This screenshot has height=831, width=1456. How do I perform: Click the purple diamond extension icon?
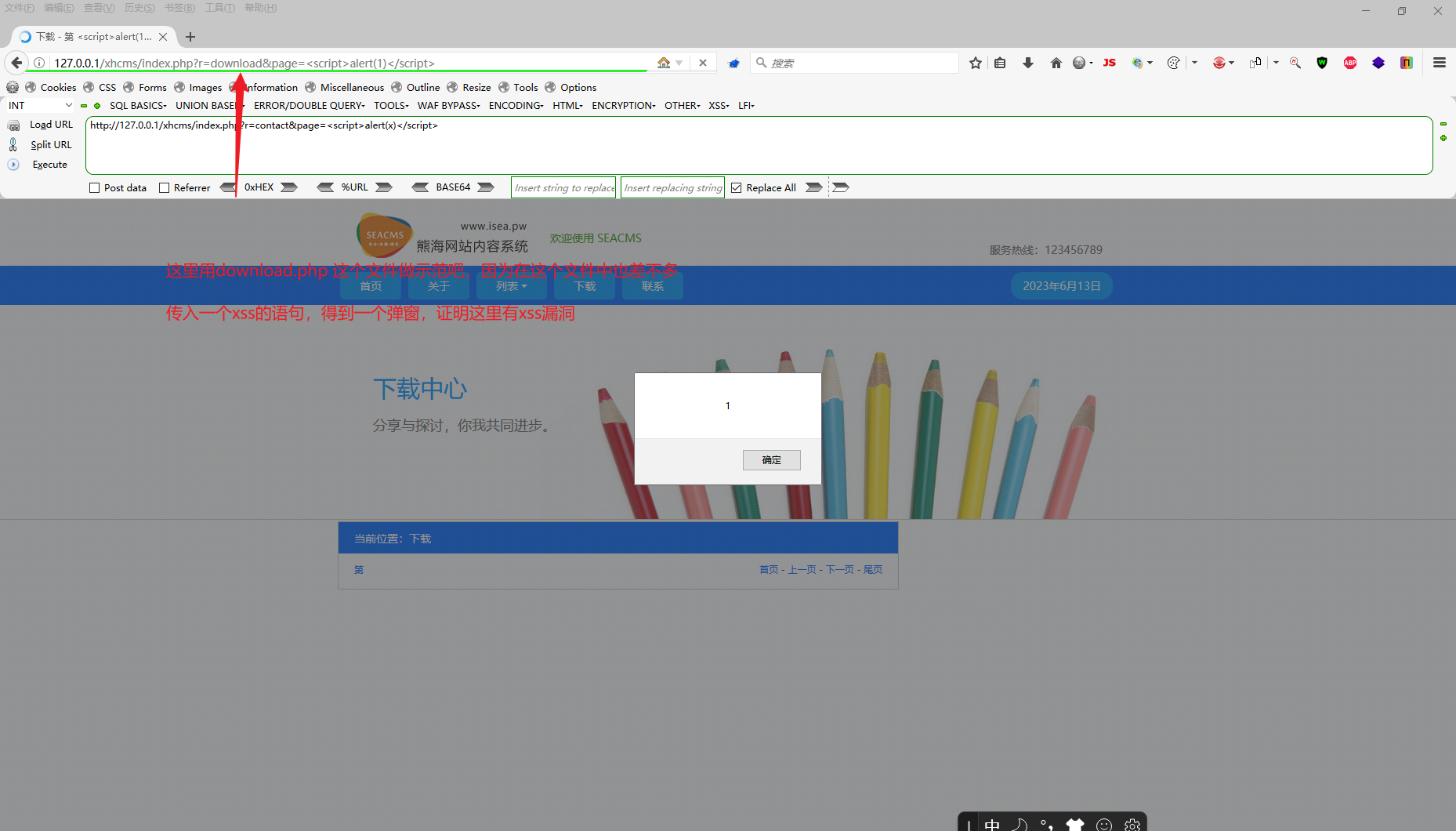click(1378, 63)
